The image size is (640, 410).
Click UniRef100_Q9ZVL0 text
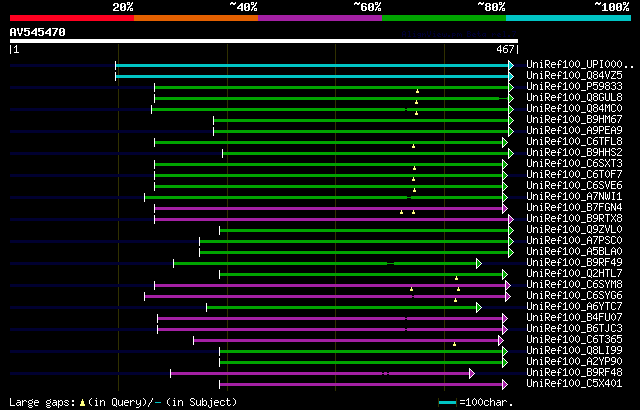(x=574, y=230)
